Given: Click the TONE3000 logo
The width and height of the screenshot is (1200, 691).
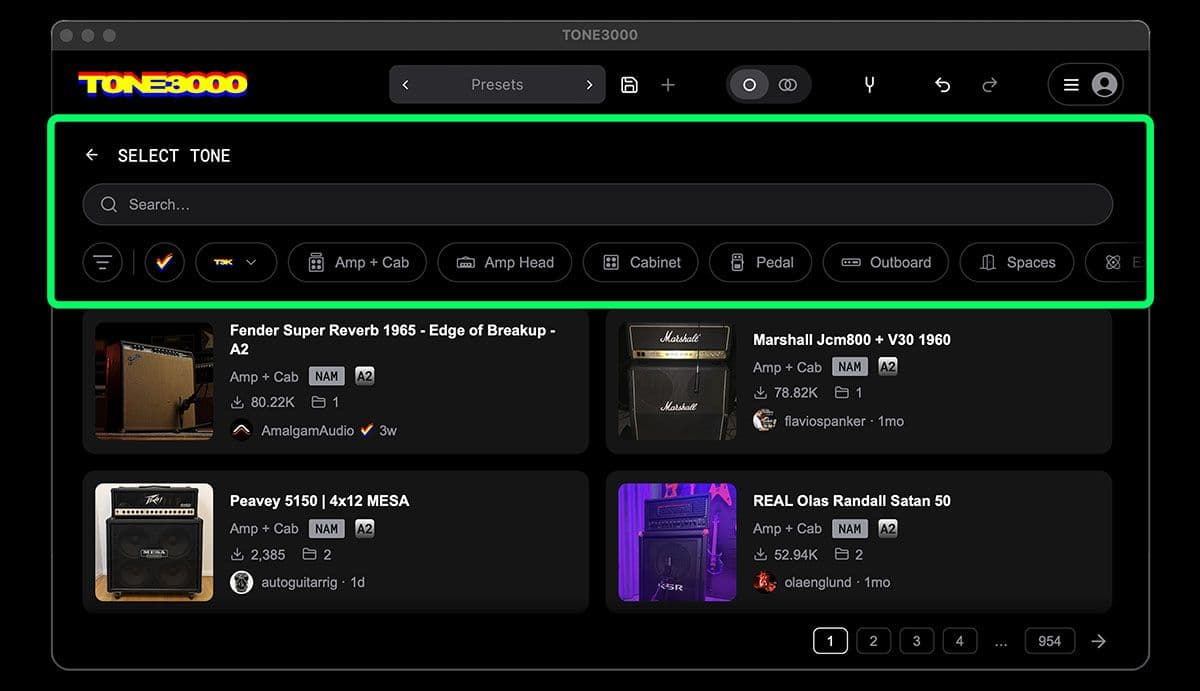Looking at the screenshot, I should pos(162,84).
